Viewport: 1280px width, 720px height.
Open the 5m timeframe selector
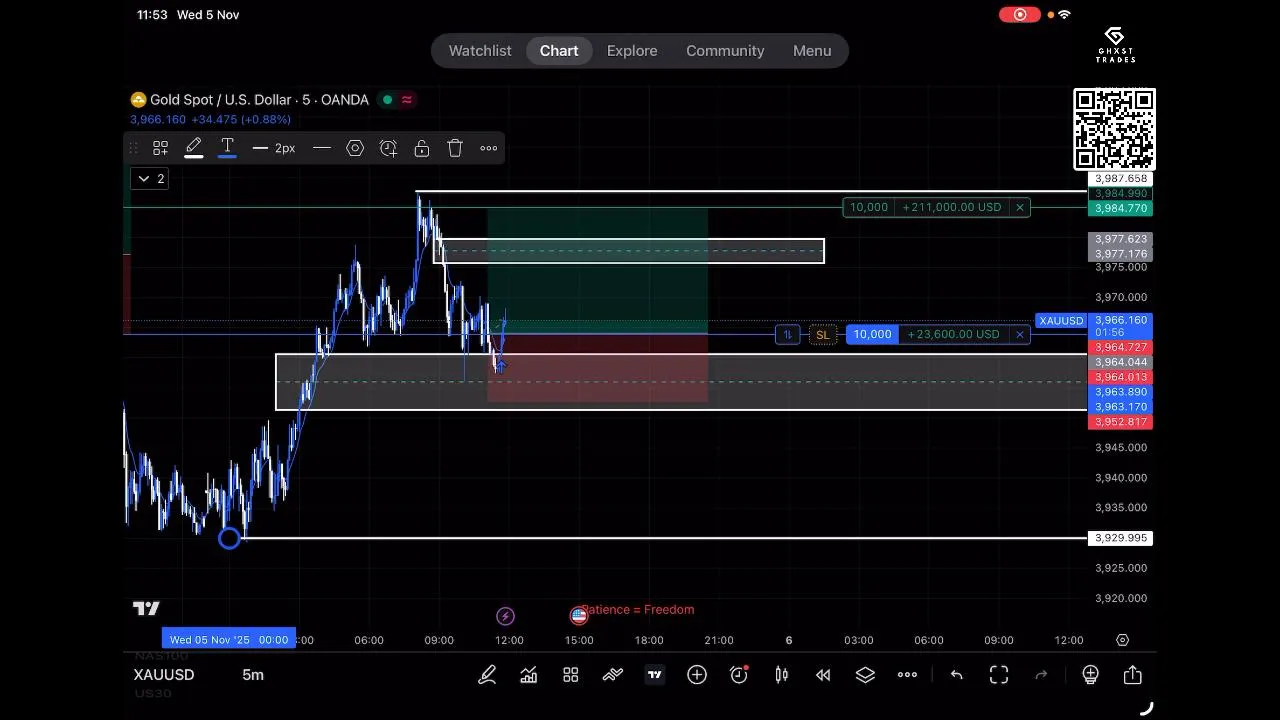(253, 675)
